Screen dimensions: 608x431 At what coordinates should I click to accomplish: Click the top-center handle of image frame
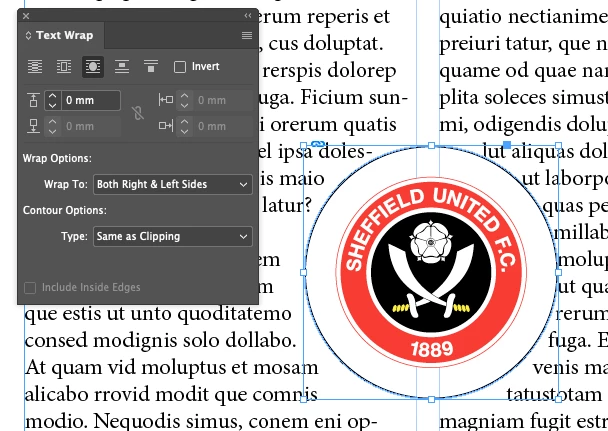[x=431, y=145]
